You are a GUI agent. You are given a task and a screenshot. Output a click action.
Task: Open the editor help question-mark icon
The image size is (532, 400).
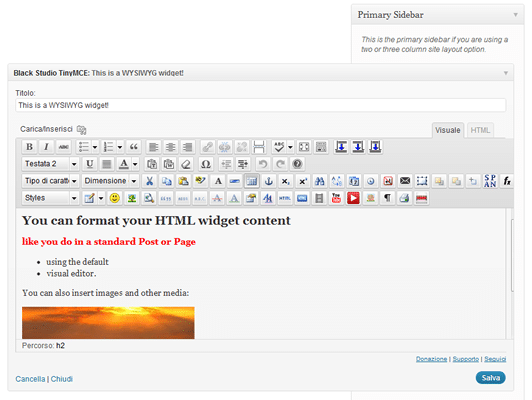coord(297,164)
